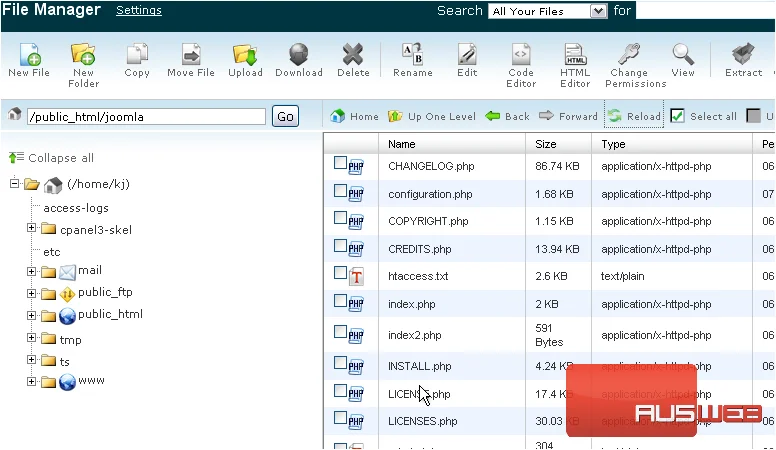Click Select all
Image resolution: width=776 pixels, height=450 pixels.
tap(703, 116)
